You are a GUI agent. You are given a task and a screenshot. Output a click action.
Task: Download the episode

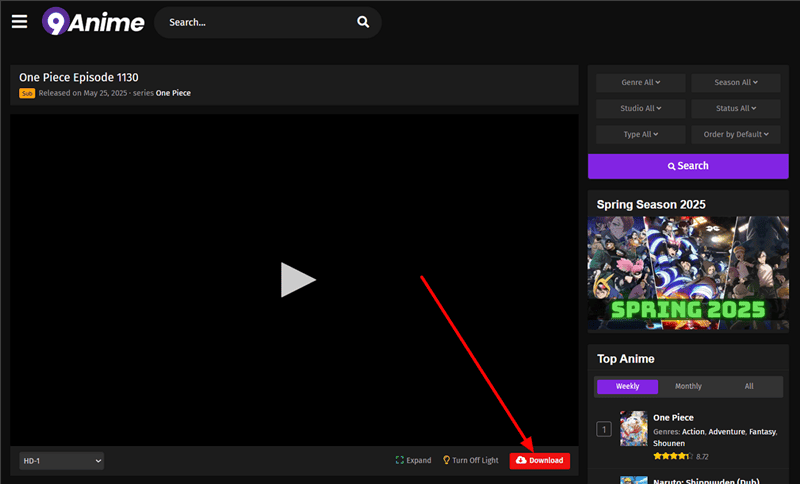click(x=540, y=461)
